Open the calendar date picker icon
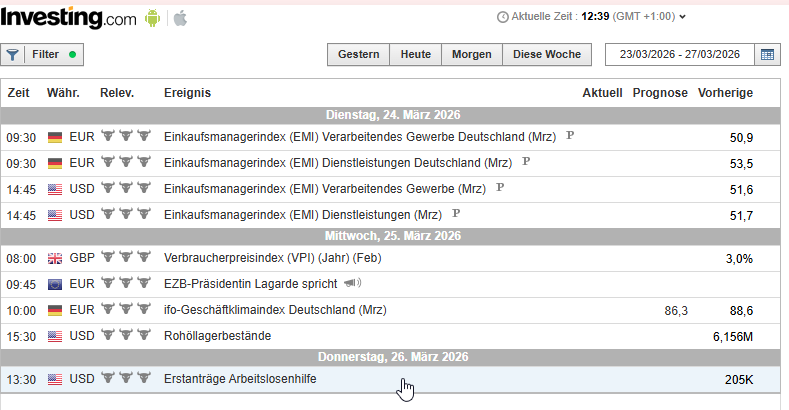789x410 pixels. tap(767, 54)
